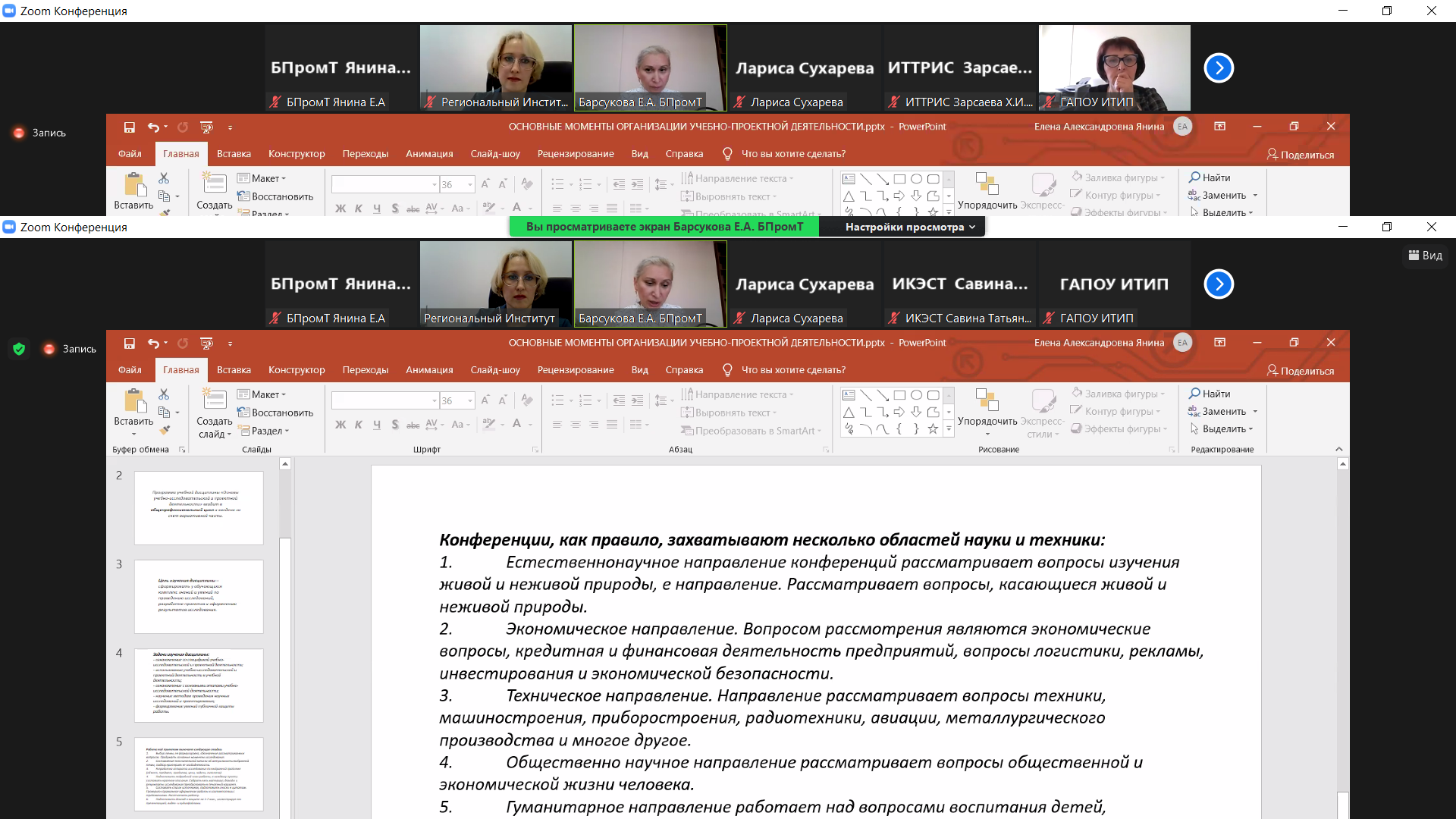Click the blue next-participants arrow in the lower Zoom window
Image resolution: width=1456 pixels, height=819 pixels.
click(x=1219, y=284)
